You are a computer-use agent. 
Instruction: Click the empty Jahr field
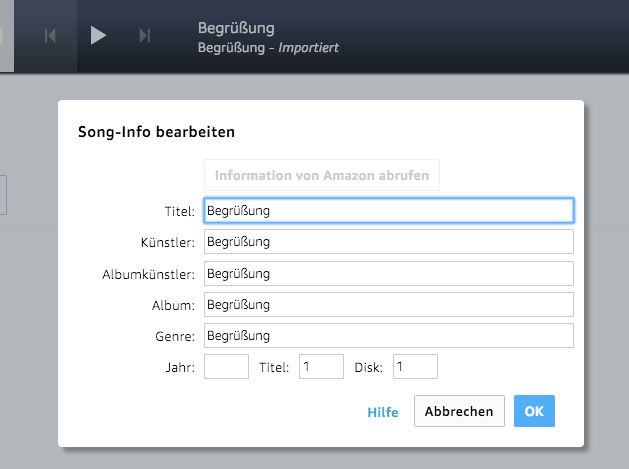pos(226,367)
